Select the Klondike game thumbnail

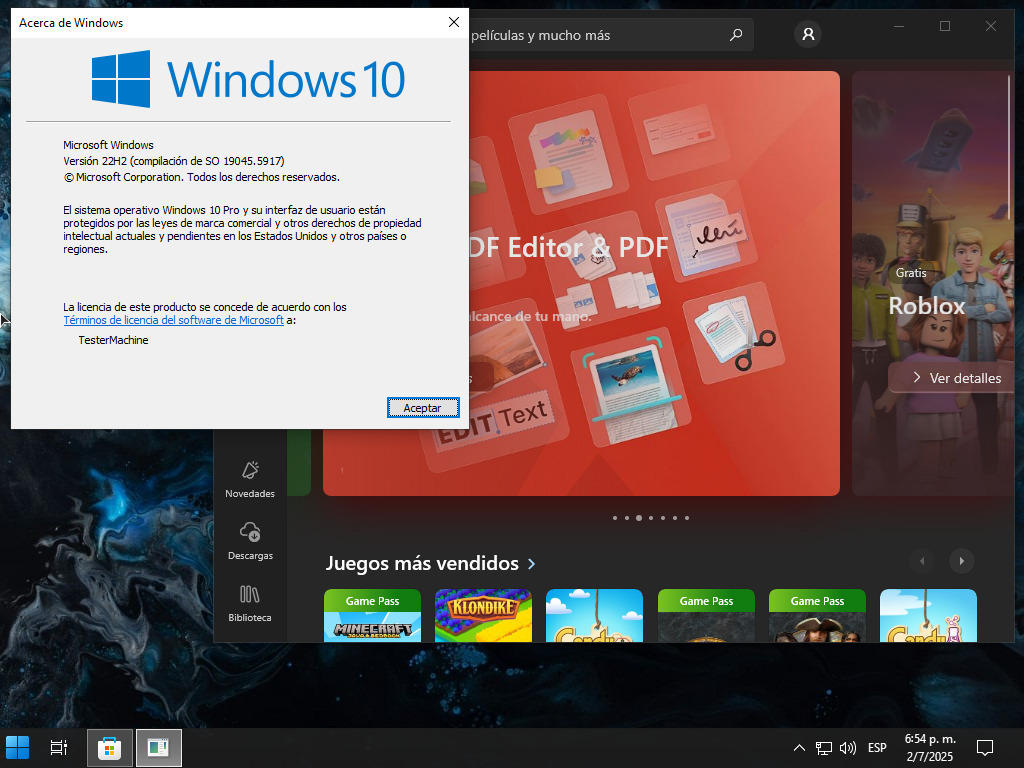tap(483, 615)
